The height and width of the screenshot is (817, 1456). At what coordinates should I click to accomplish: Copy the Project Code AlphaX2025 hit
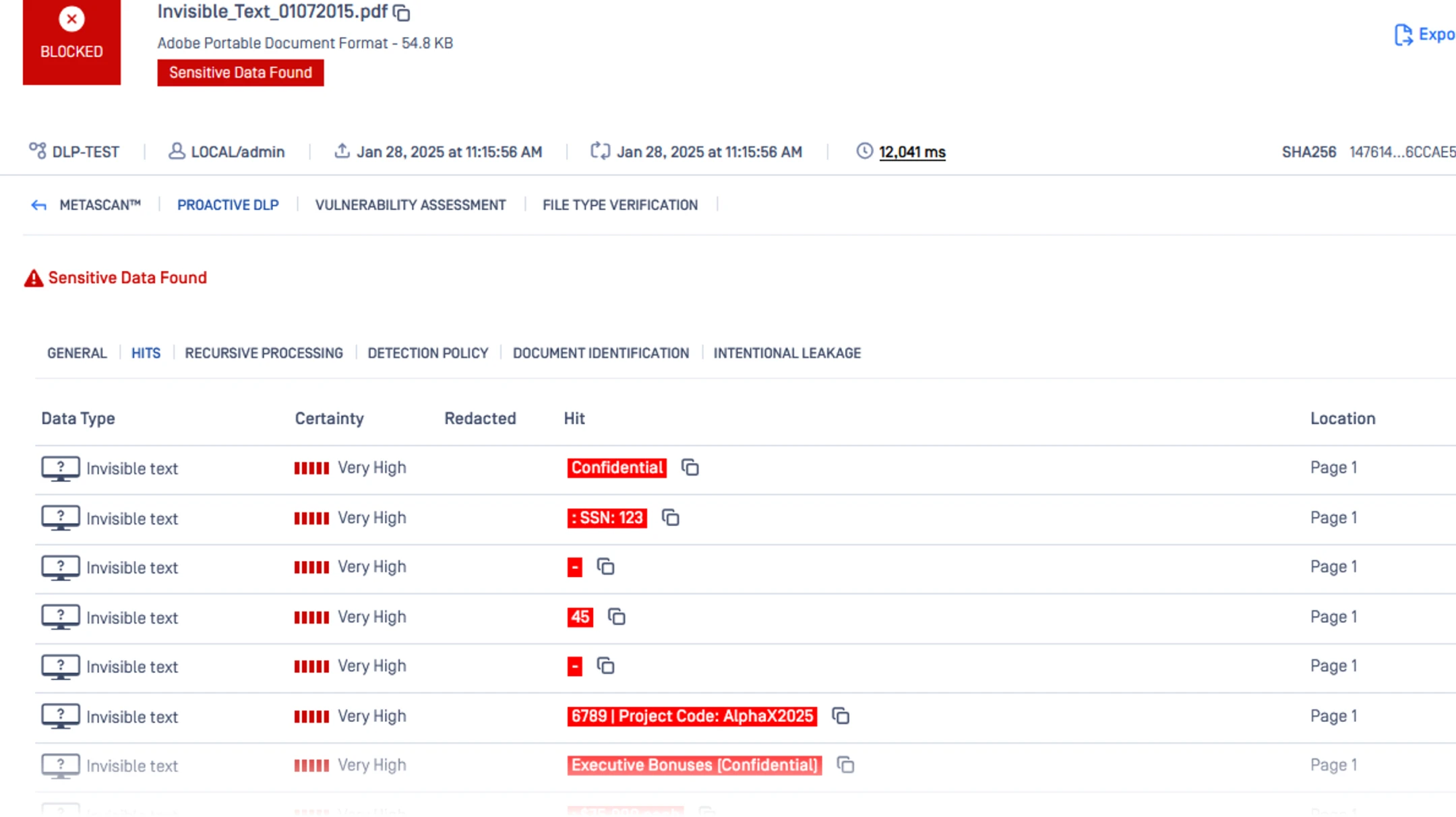[840, 716]
